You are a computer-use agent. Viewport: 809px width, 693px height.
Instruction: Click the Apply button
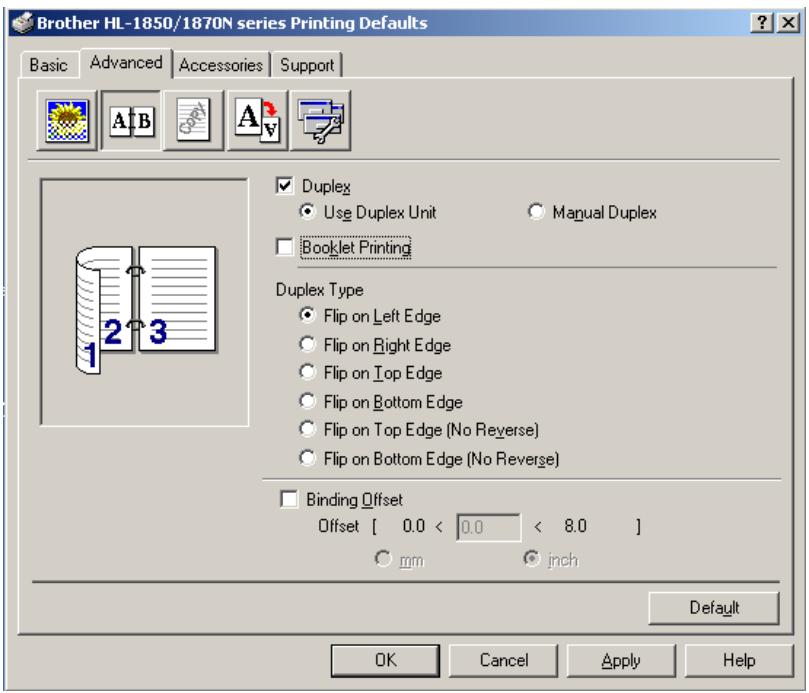[621, 660]
